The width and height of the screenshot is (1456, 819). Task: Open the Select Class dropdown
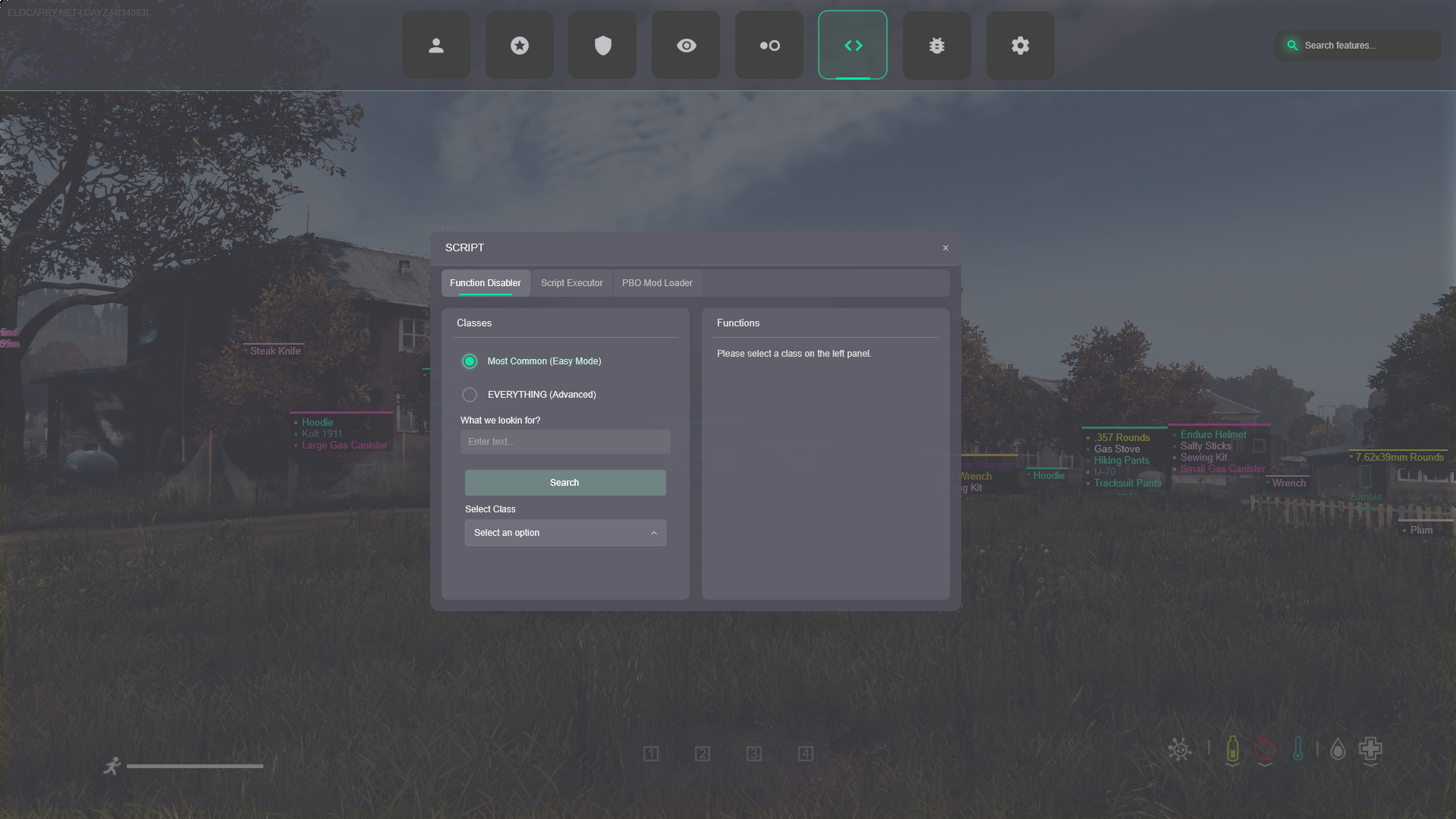[x=564, y=533]
